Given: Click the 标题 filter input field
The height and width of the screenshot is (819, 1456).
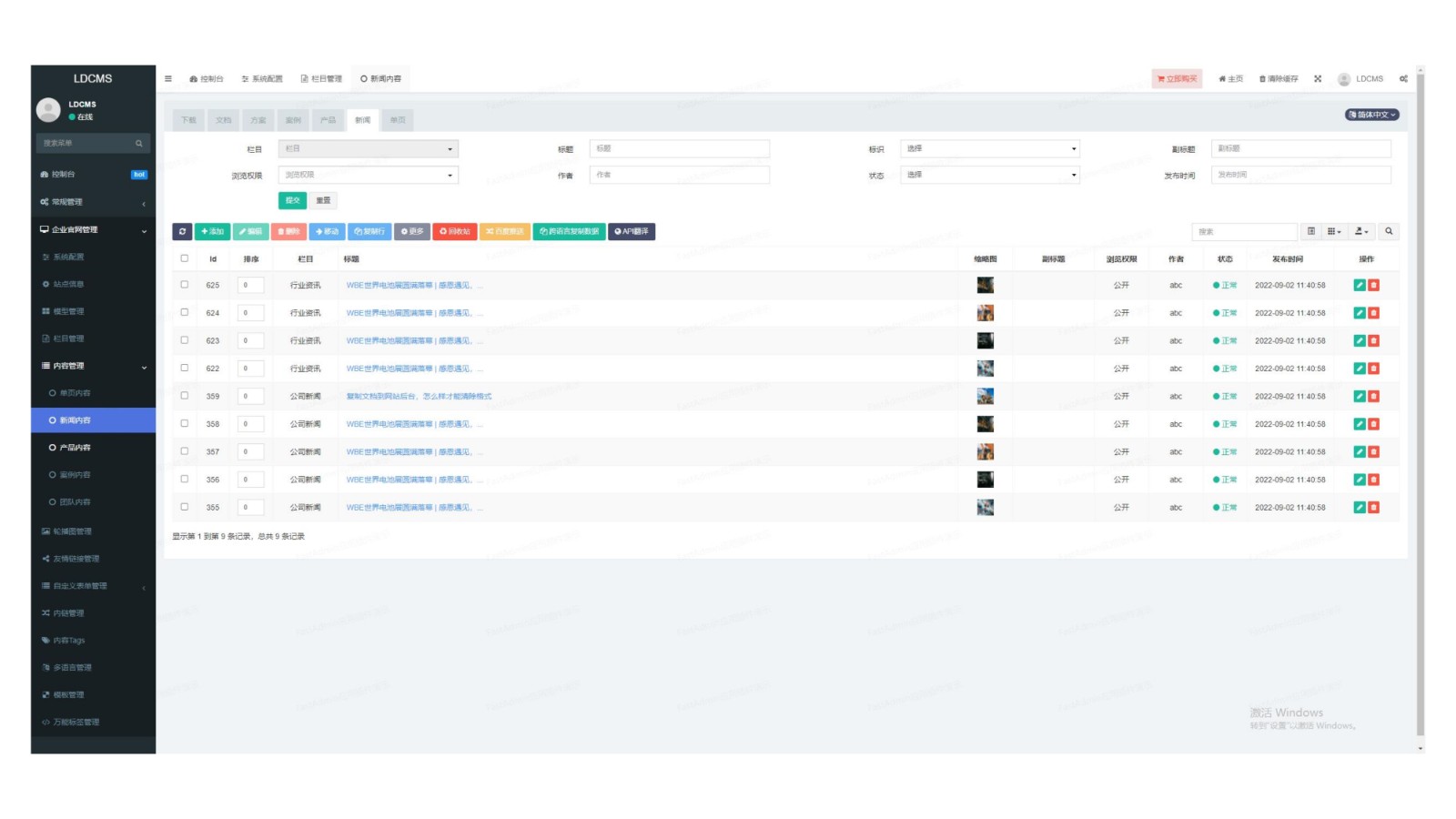Looking at the screenshot, I should [x=680, y=148].
